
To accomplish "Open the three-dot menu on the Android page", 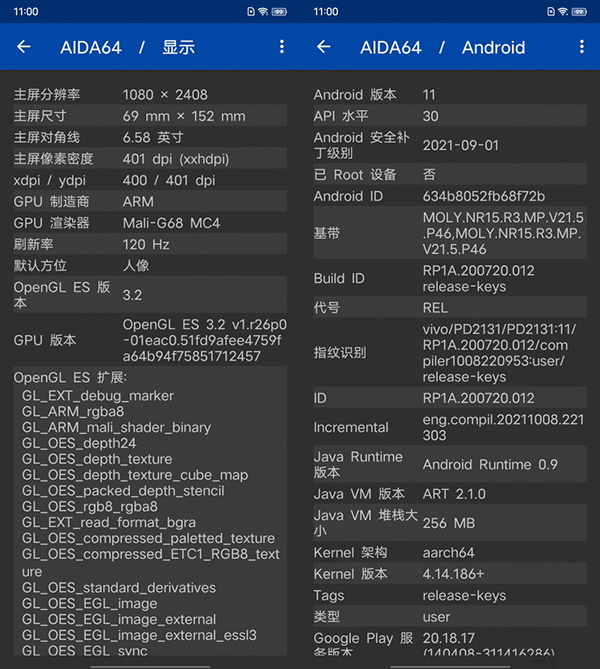I will (581, 47).
